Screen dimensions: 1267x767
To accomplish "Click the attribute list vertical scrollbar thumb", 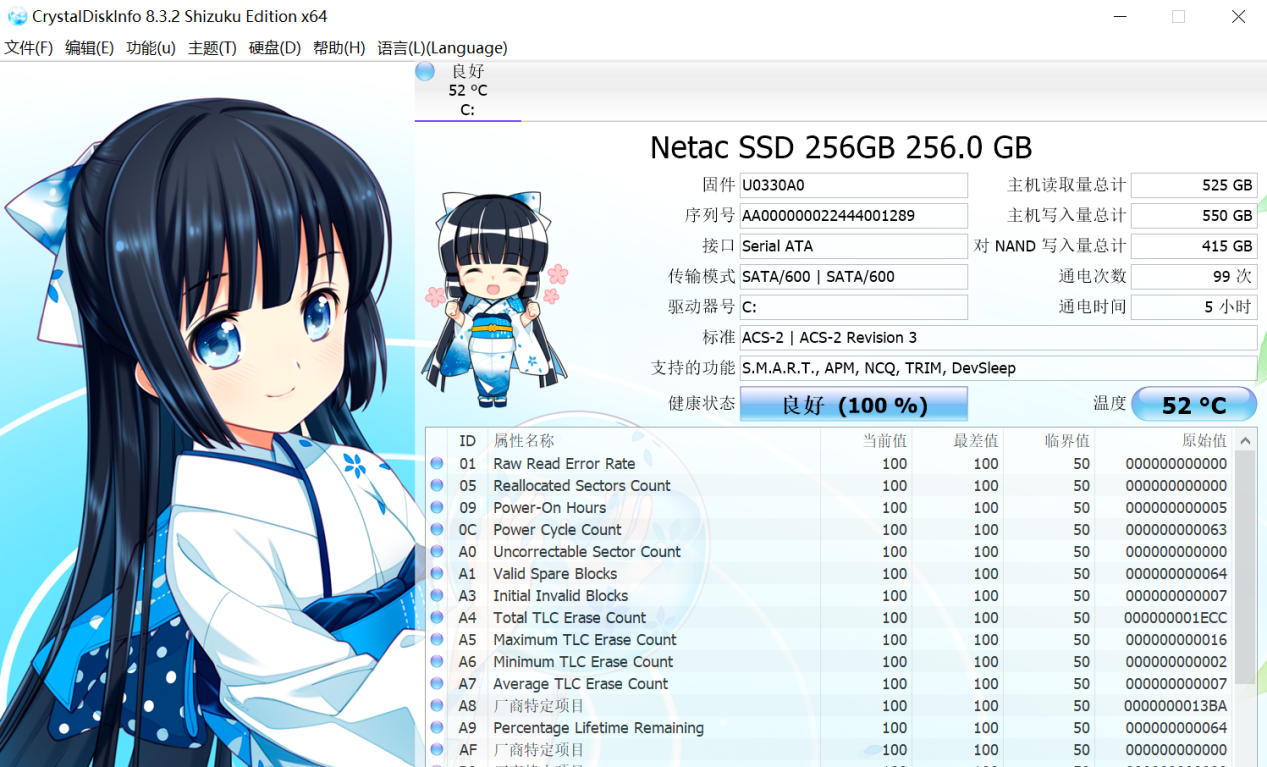I will pyautogui.click(x=1245, y=567).
